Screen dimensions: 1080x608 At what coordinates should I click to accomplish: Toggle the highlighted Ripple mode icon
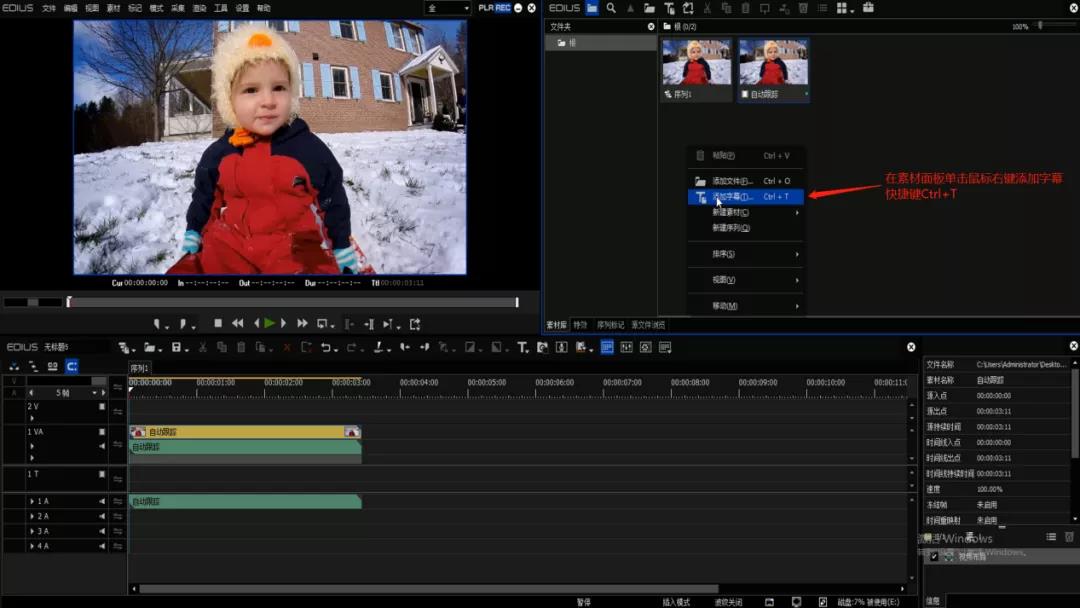coord(72,366)
